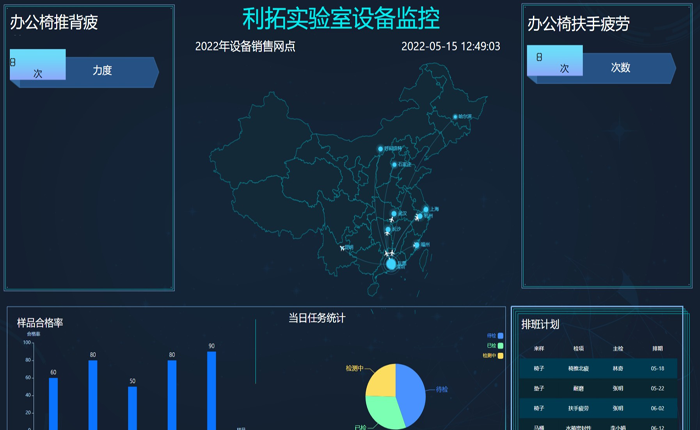Click the Shijiazhuang (石家庄) map marker
The image size is (700, 430).
click(394, 164)
